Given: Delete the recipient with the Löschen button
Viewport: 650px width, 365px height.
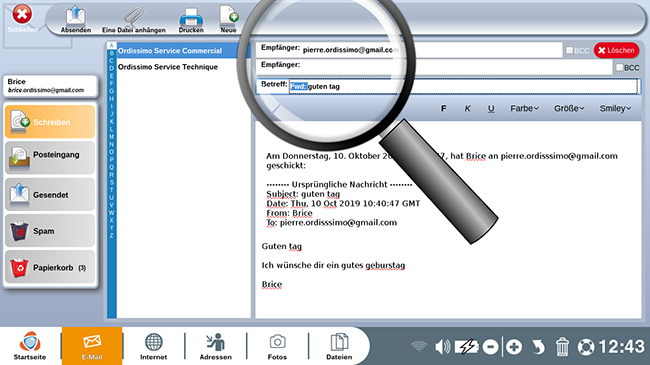Looking at the screenshot, I should click(x=616, y=50).
